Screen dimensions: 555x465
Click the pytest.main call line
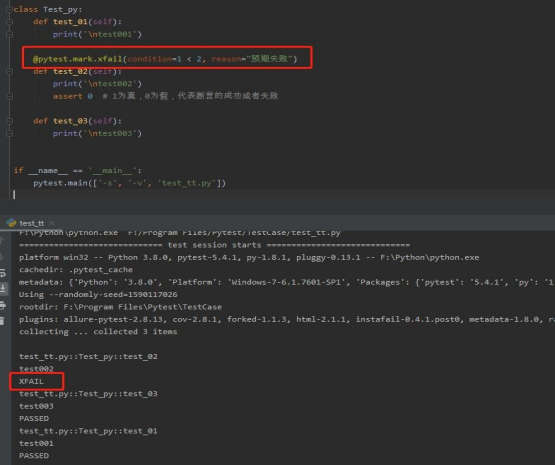(x=129, y=183)
